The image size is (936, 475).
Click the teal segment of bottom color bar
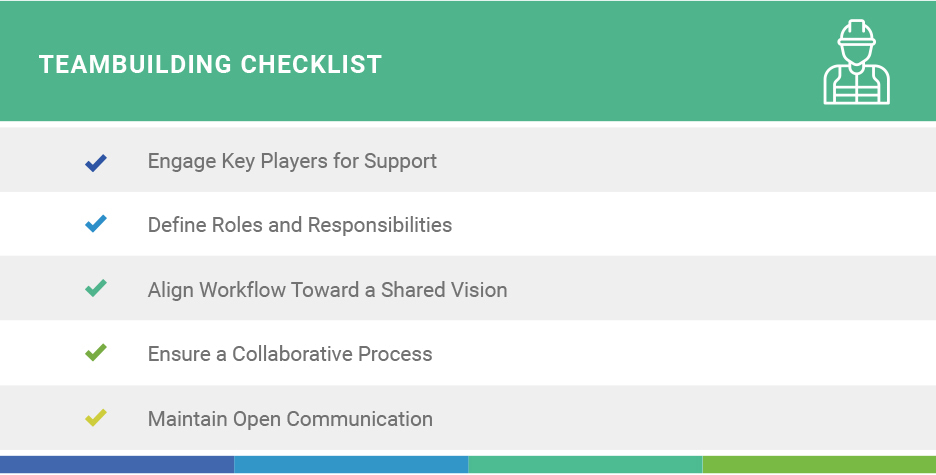click(585, 464)
